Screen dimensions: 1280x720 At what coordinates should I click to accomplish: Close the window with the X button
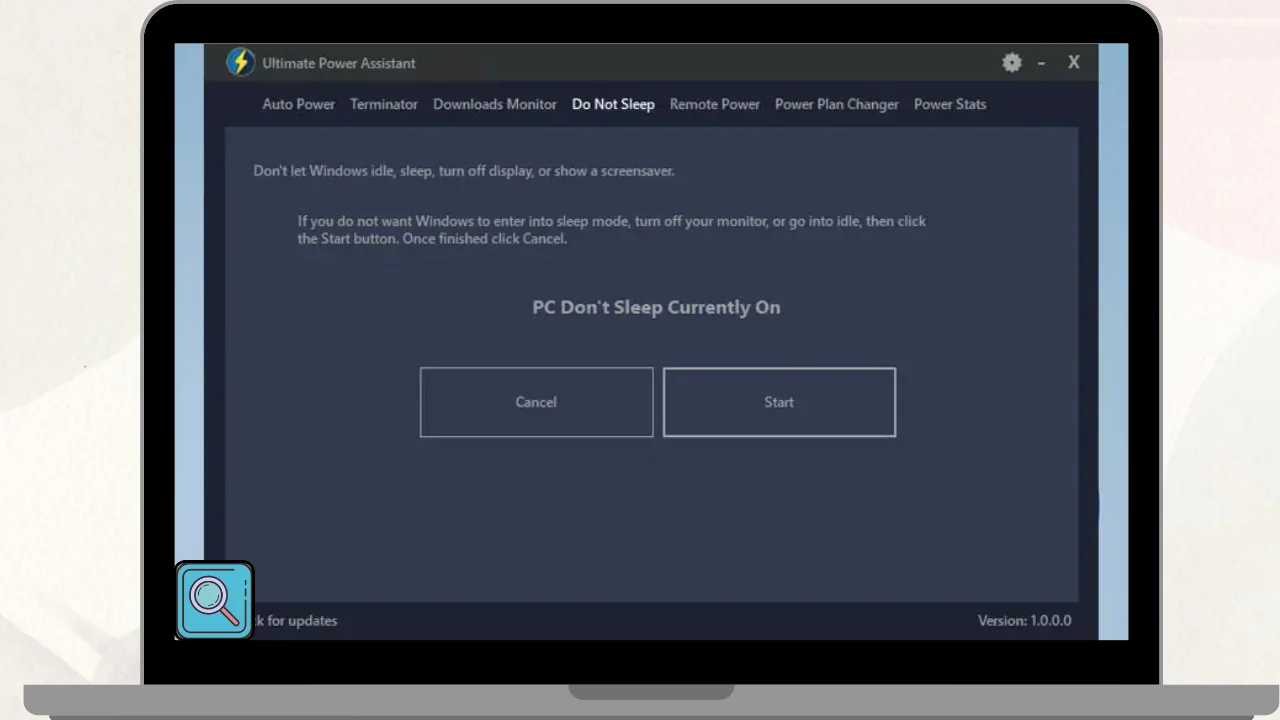pos(1073,62)
